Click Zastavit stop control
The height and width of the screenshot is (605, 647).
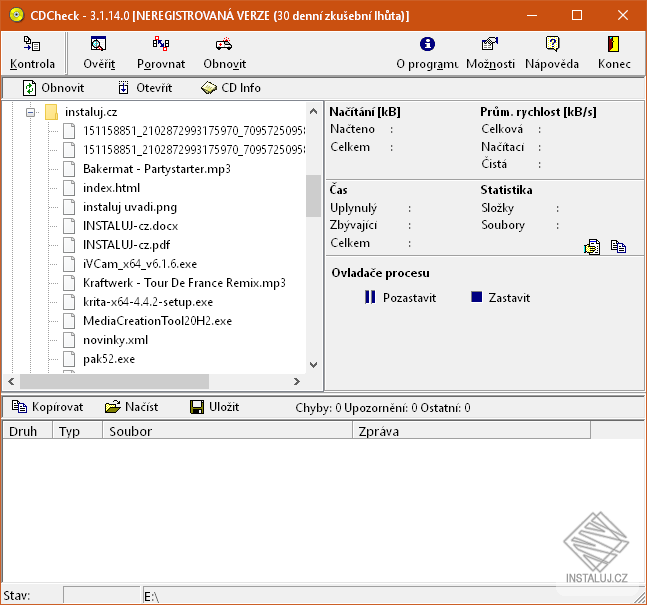[x=500, y=298]
